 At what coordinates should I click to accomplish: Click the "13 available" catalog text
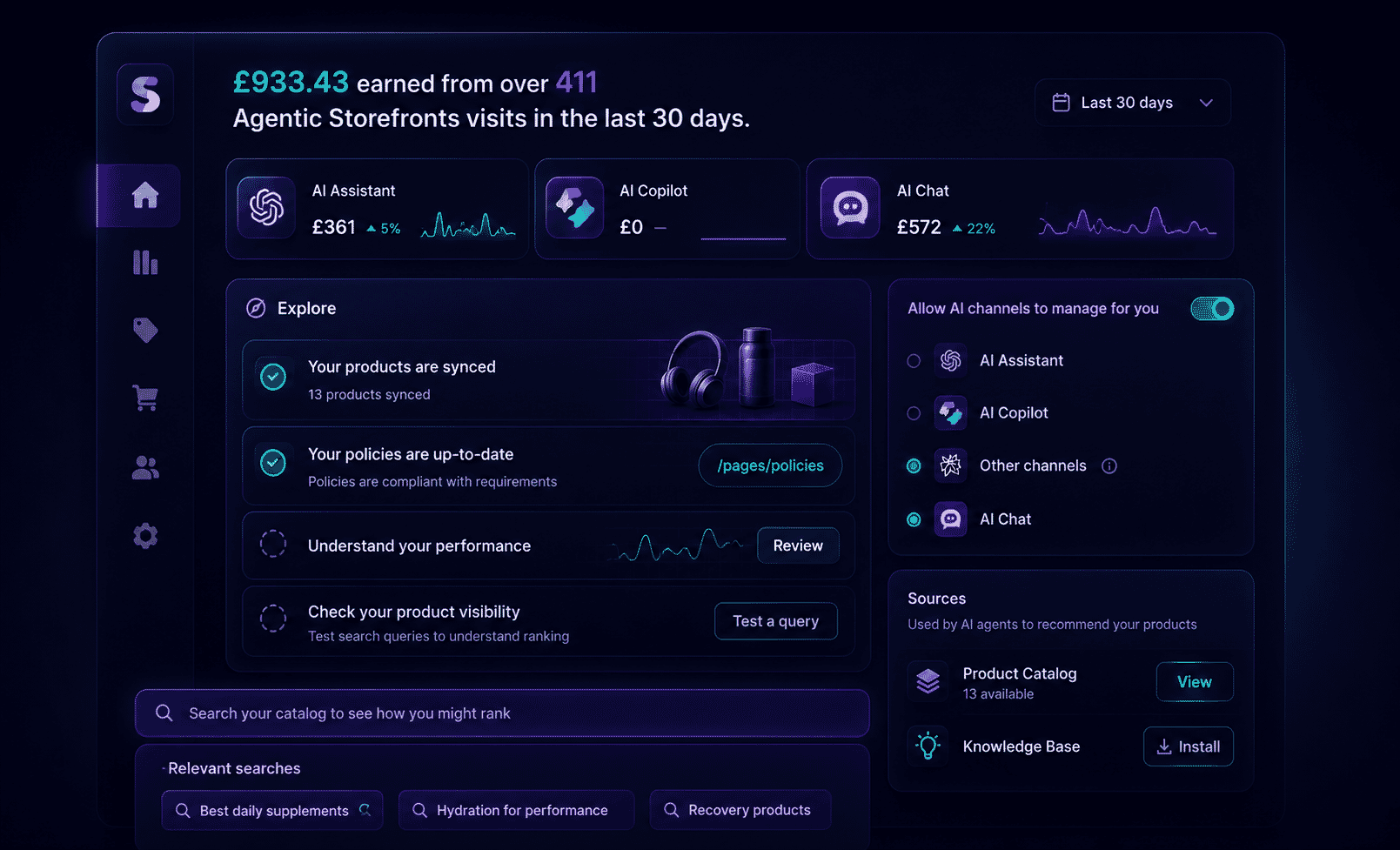pyautogui.click(x=998, y=694)
